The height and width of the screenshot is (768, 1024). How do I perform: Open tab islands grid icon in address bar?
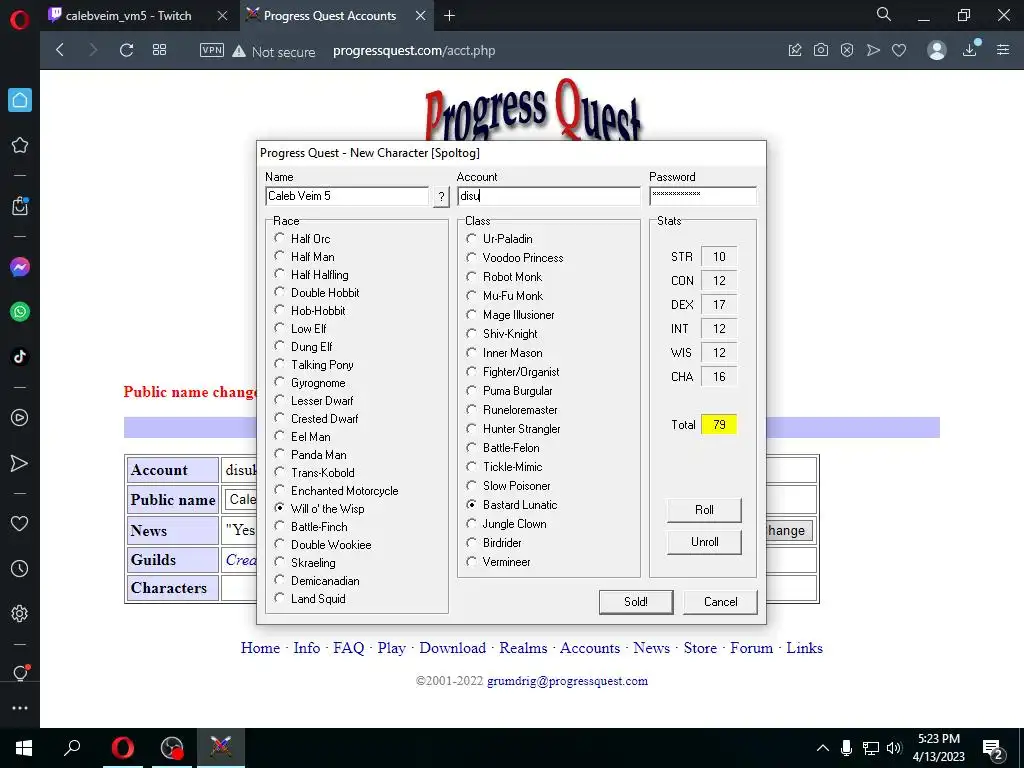pyautogui.click(x=159, y=50)
